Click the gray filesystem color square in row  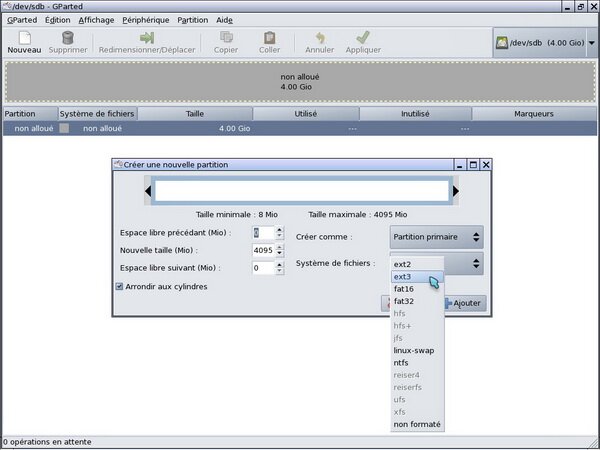64,128
